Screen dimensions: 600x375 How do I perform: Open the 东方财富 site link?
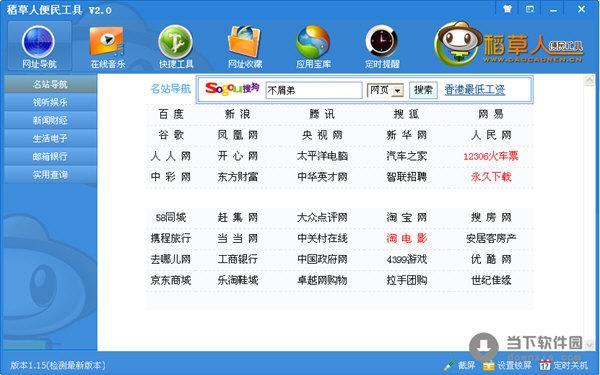click(238, 177)
